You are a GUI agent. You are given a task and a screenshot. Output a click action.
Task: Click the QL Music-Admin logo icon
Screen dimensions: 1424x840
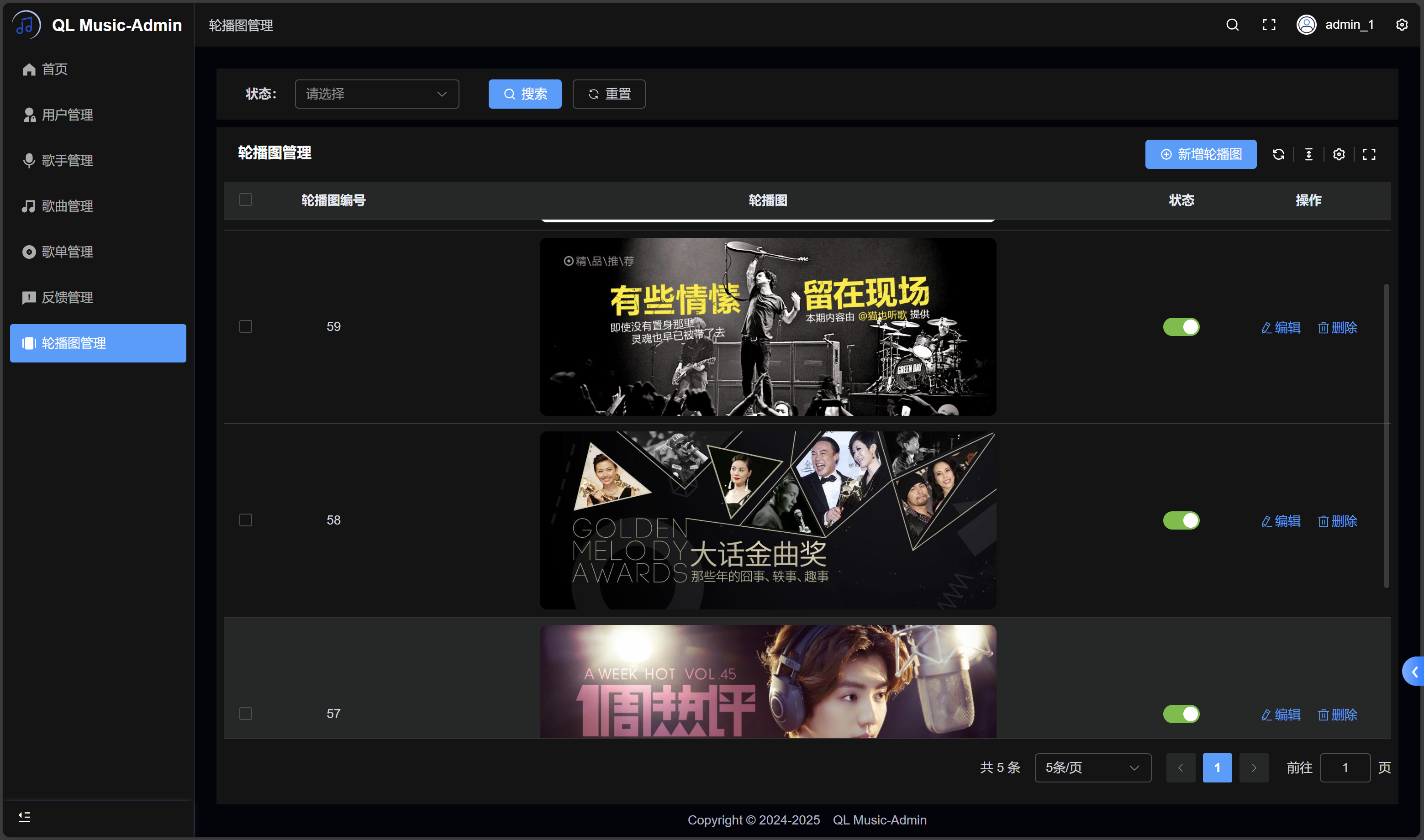[26, 25]
